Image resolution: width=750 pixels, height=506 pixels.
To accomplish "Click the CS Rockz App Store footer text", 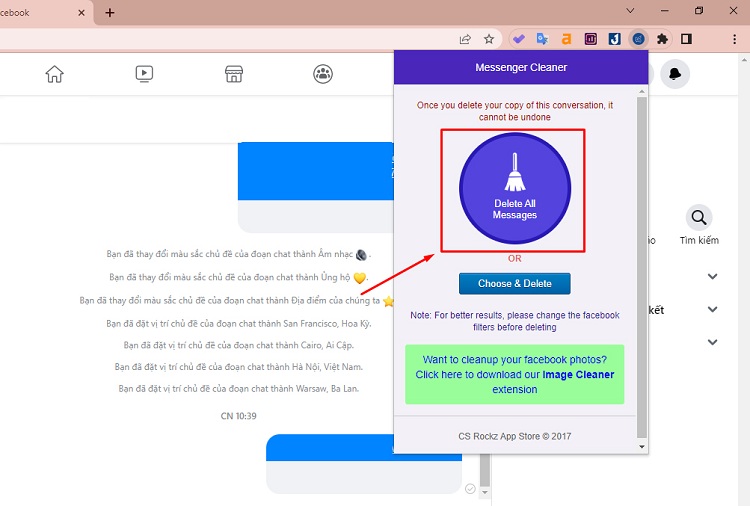I will 515,436.
